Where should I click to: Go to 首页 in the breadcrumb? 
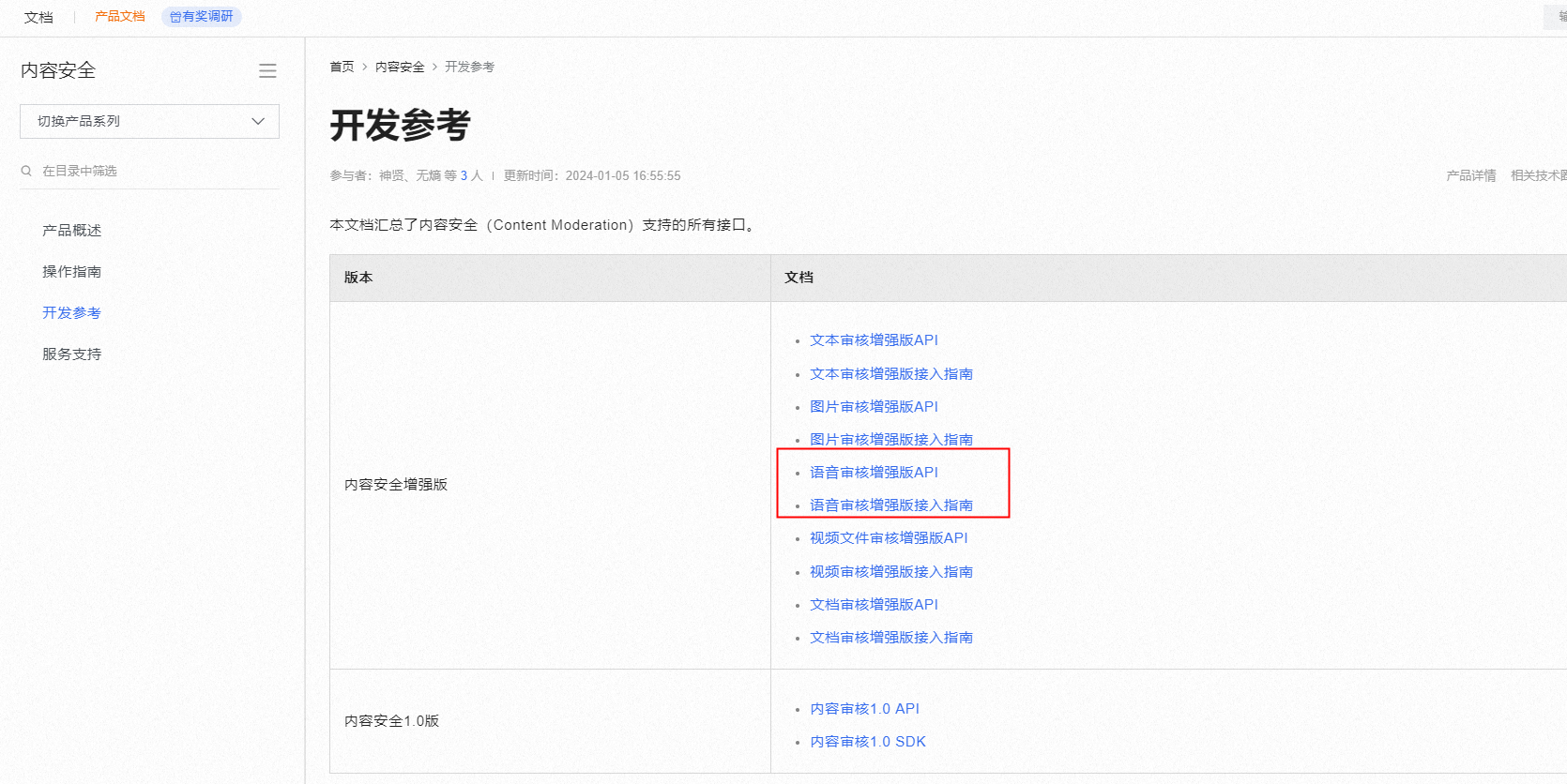click(342, 67)
